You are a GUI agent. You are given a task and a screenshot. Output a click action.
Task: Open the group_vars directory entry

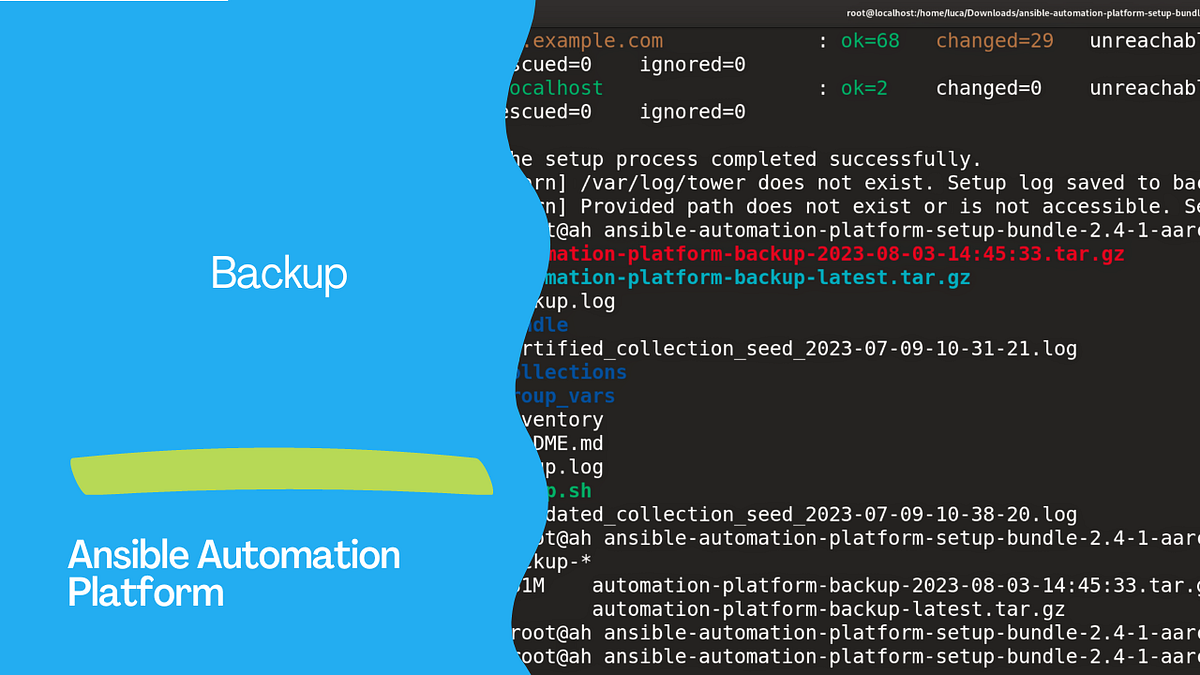(x=568, y=396)
